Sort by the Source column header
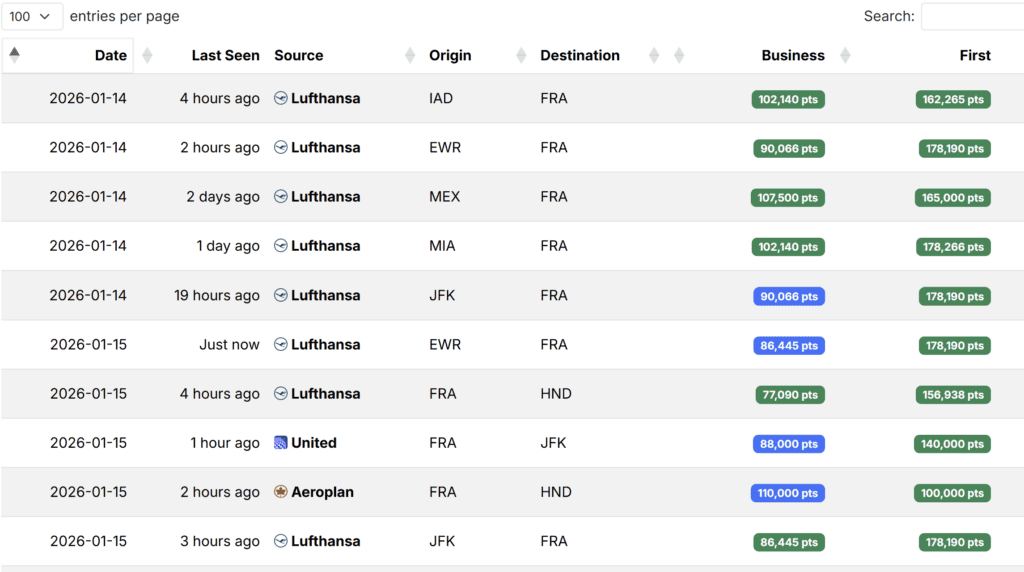 click(298, 56)
